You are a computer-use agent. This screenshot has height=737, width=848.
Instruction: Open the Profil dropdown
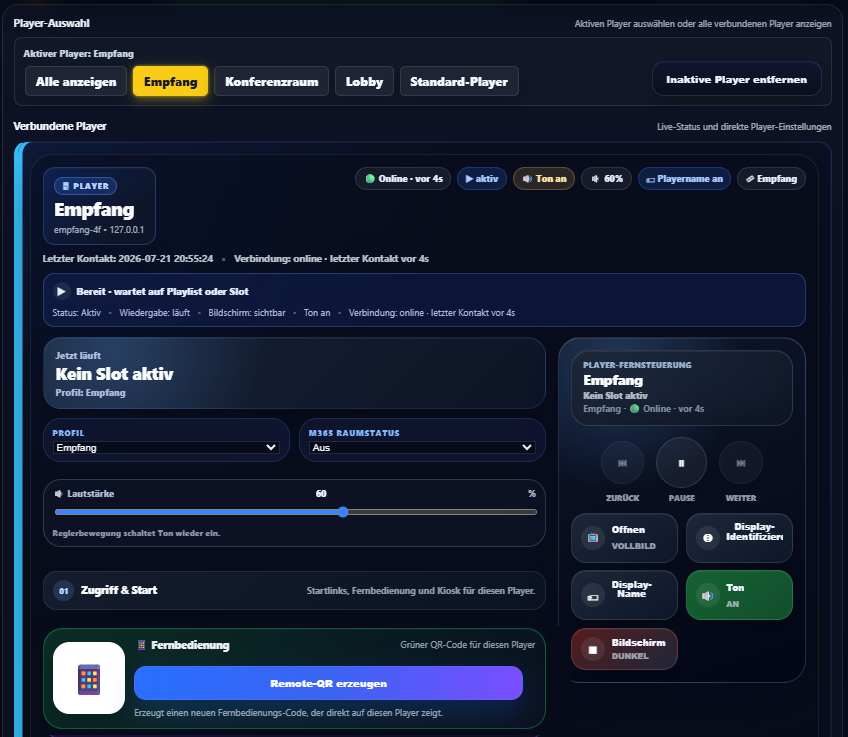point(167,447)
